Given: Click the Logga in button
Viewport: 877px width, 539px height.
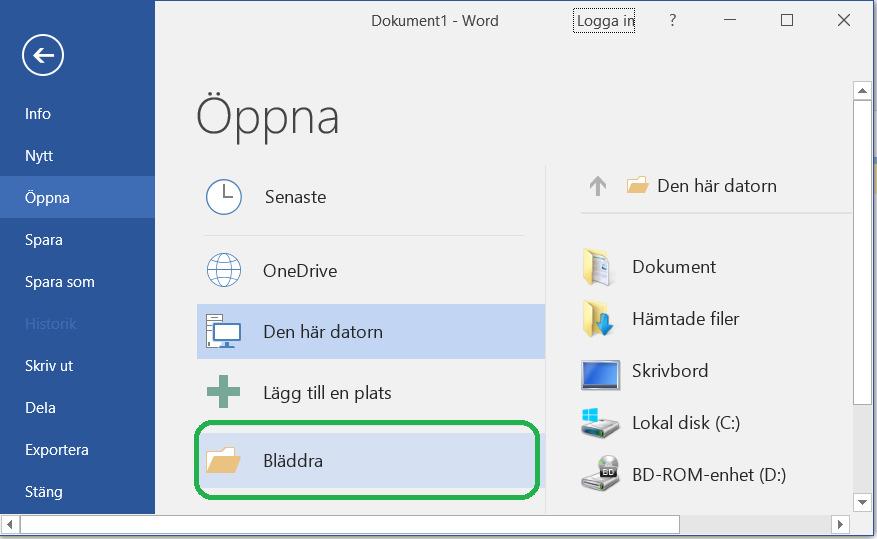Looking at the screenshot, I should 604,21.
